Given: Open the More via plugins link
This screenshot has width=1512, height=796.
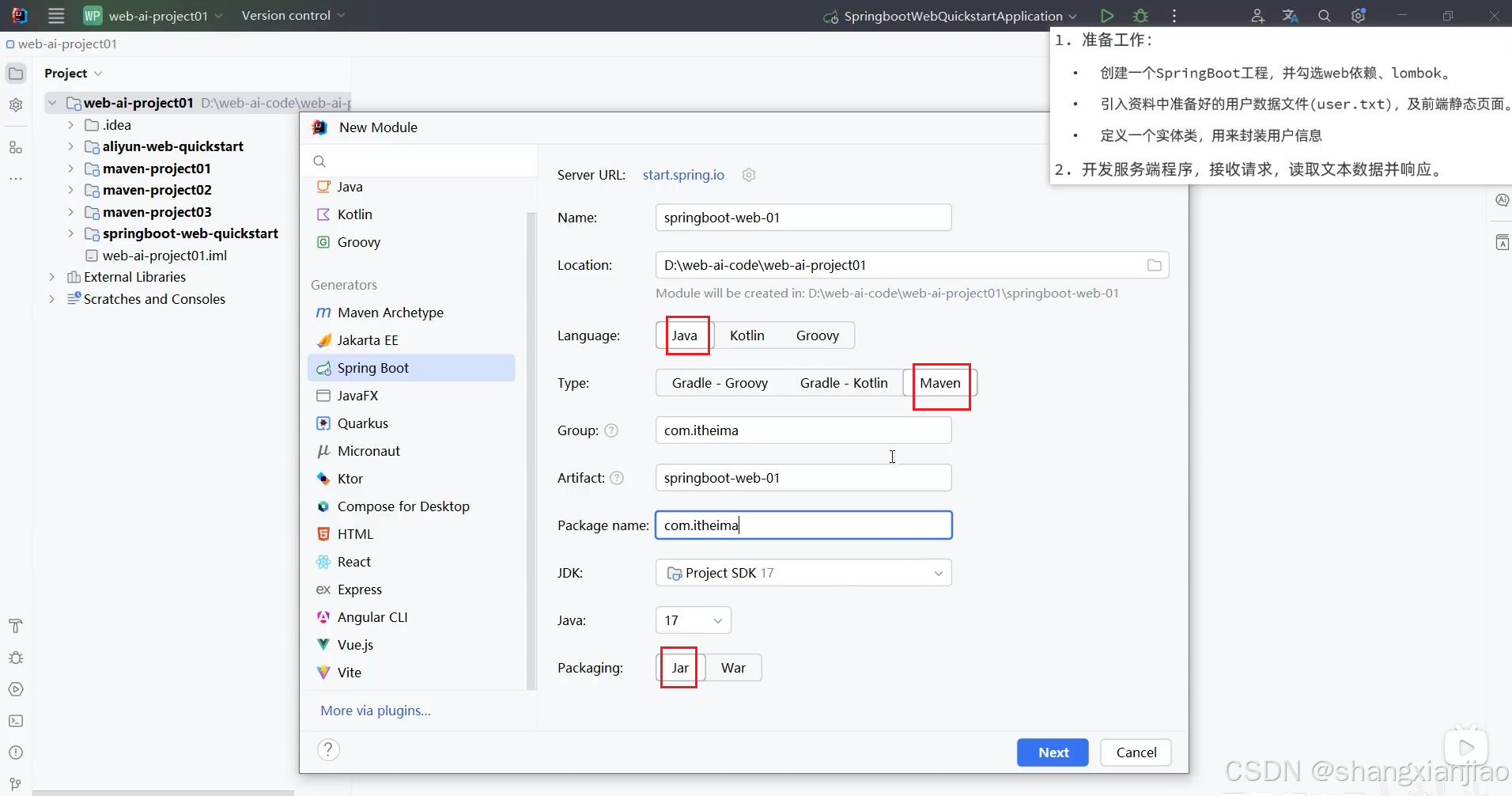Looking at the screenshot, I should [x=376, y=711].
